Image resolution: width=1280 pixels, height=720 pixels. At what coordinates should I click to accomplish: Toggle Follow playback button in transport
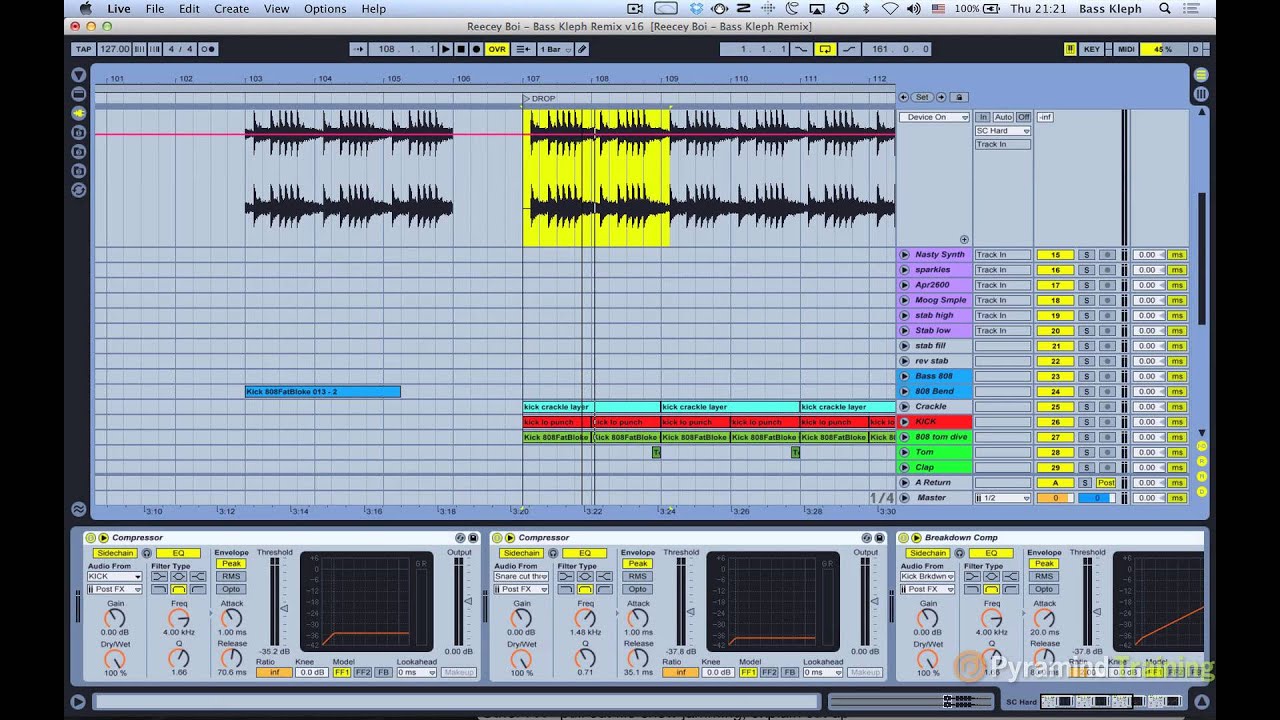360,49
